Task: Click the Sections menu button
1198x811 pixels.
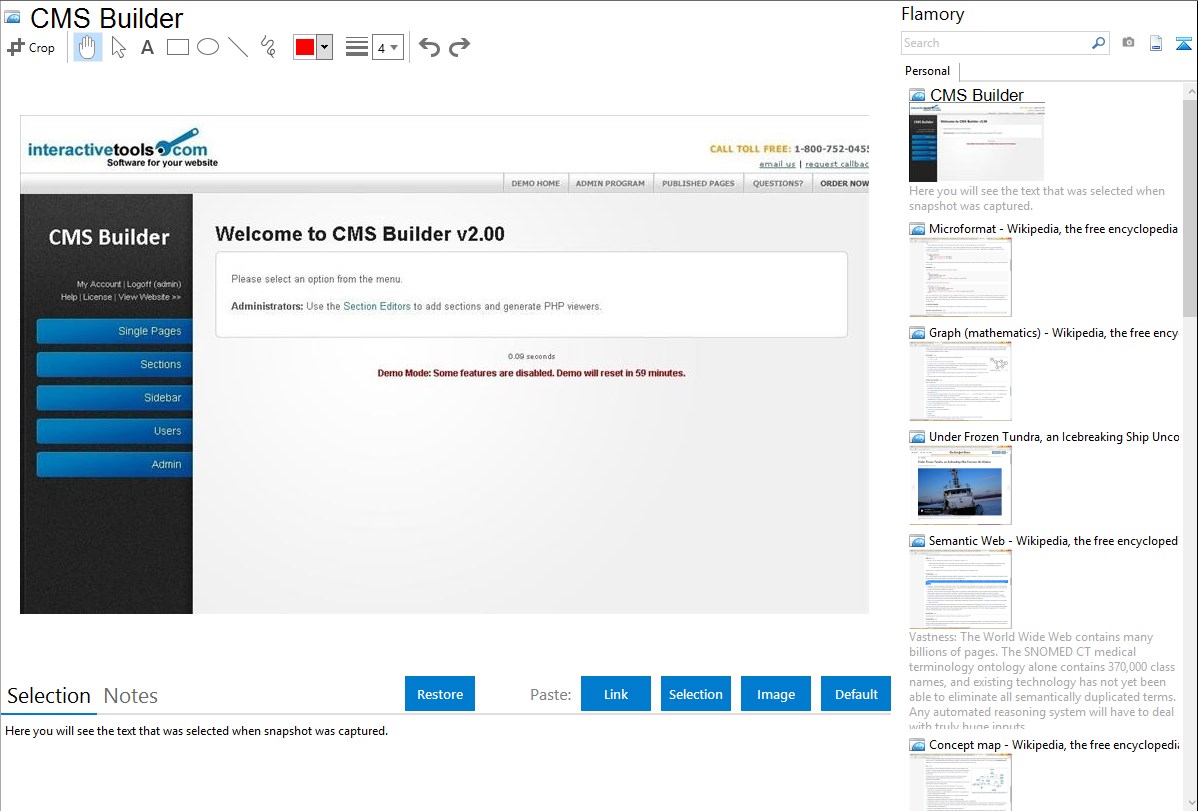Action: pos(115,365)
